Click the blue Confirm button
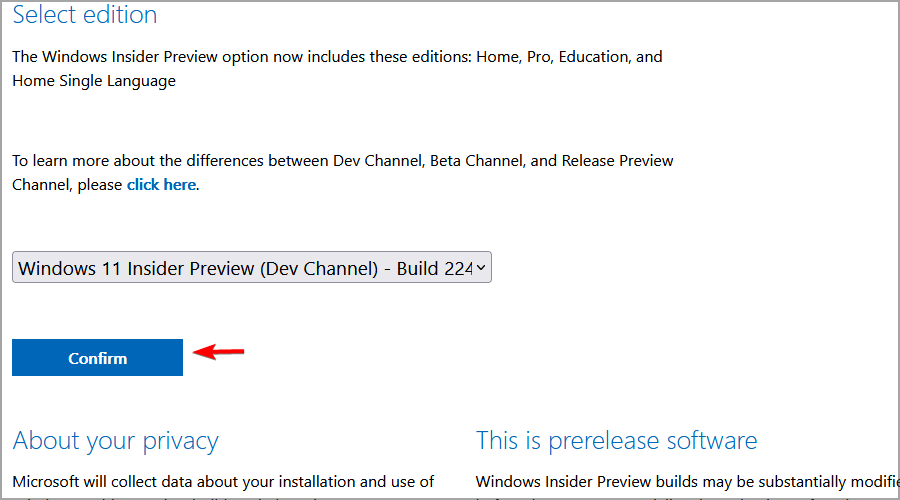The image size is (900, 500). (x=97, y=358)
